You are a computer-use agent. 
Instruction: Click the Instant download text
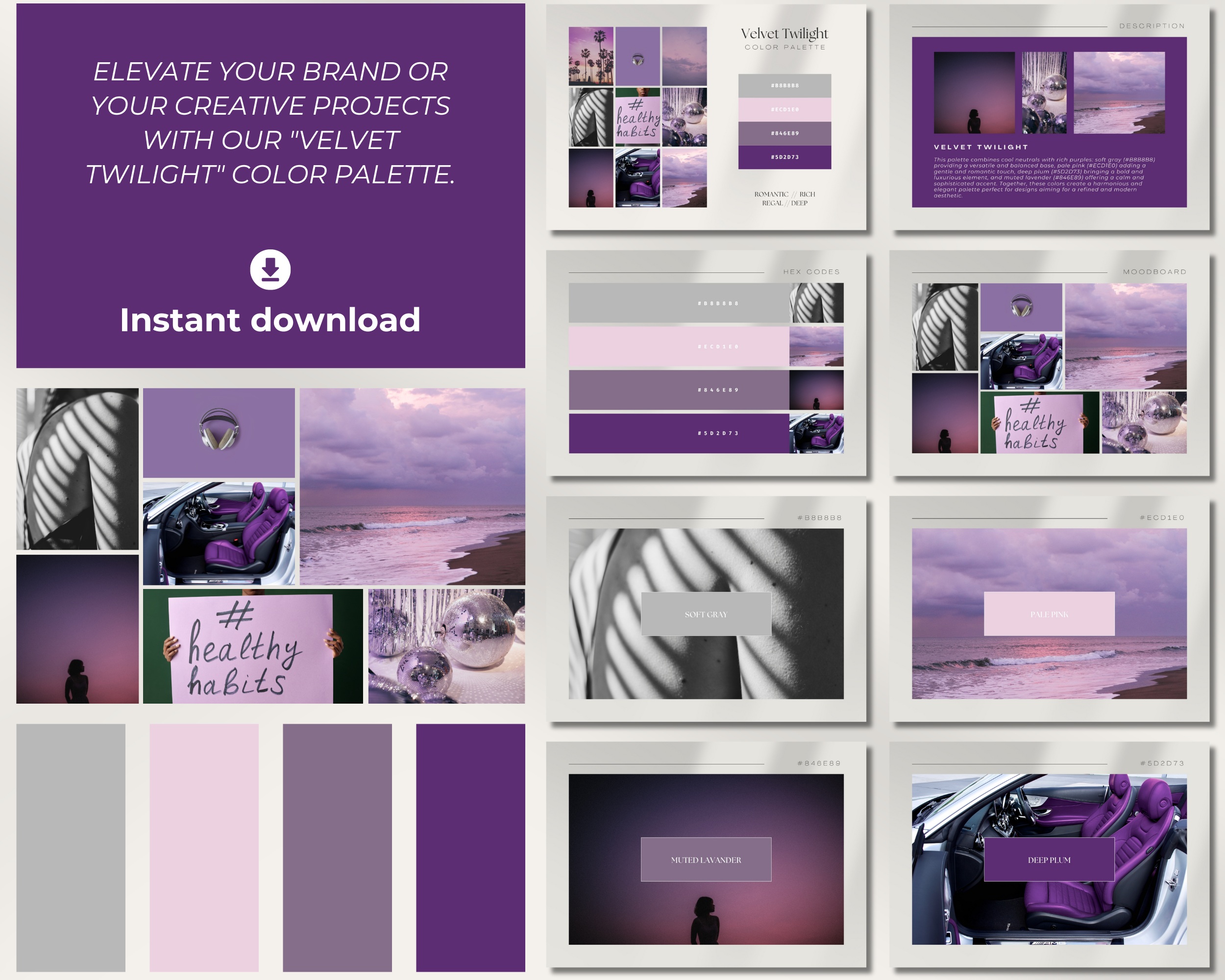coord(271,320)
